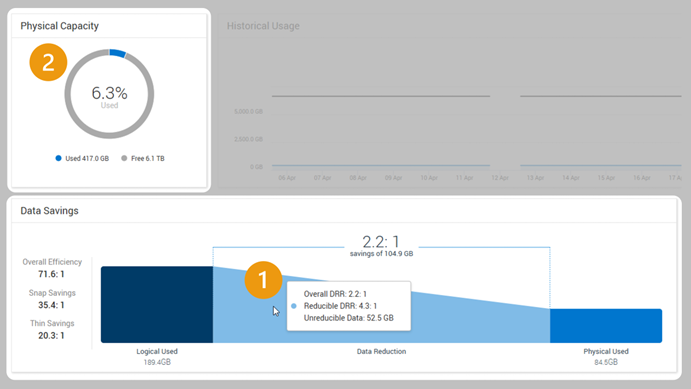Click the Reducible DRR: 4.3: 1 tooltip line
Screen dimensions: 691x389
point(340,306)
